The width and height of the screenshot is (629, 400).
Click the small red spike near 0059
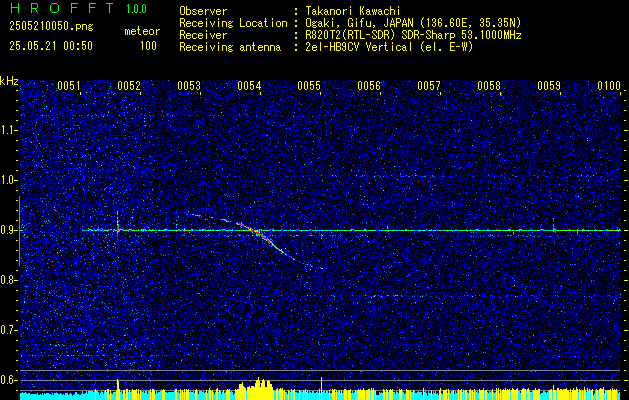click(554, 225)
